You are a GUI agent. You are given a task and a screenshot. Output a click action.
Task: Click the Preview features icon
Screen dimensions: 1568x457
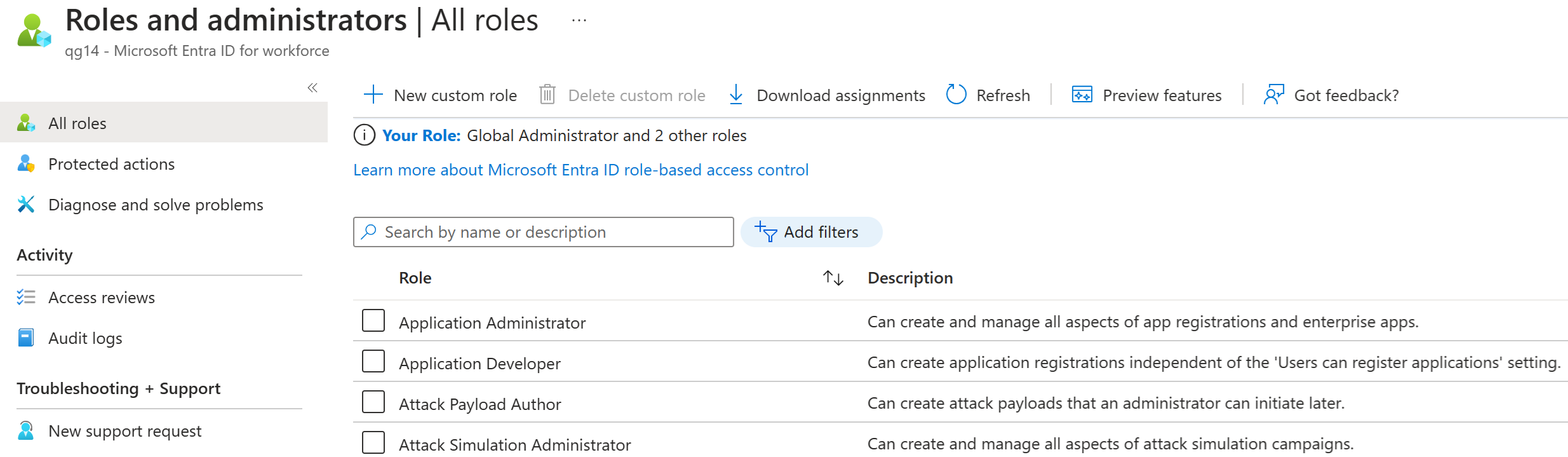(x=1082, y=95)
